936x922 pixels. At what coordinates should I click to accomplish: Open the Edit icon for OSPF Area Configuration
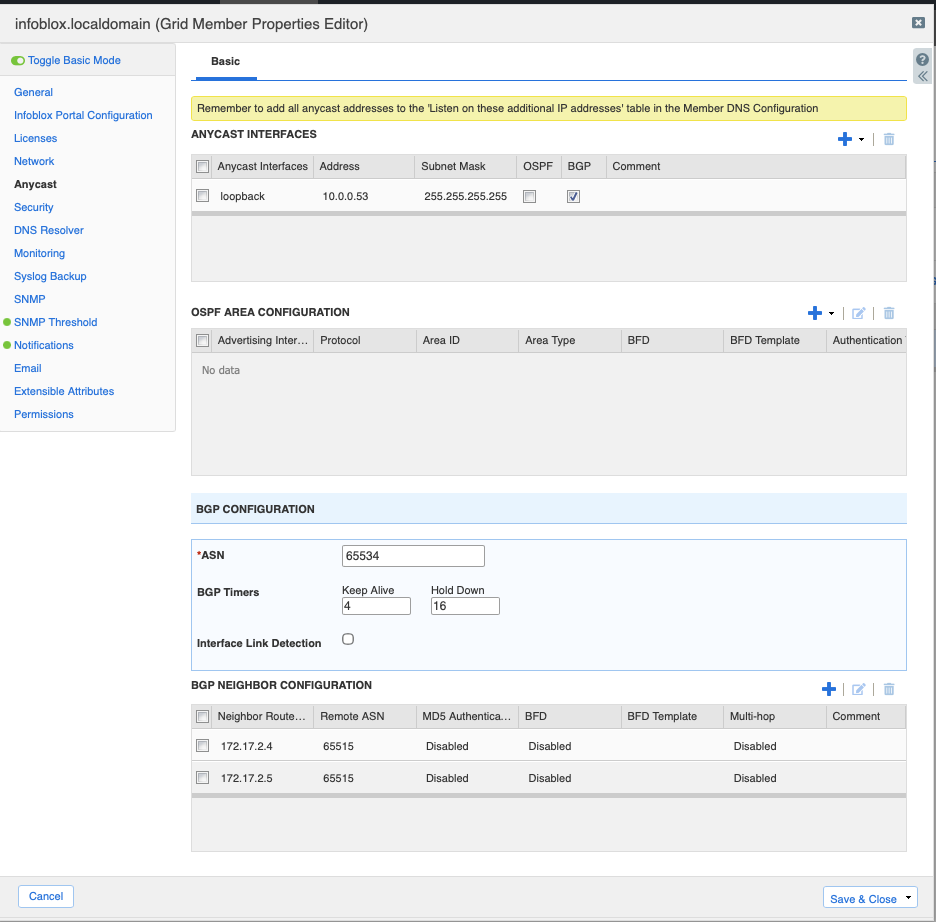click(858, 313)
